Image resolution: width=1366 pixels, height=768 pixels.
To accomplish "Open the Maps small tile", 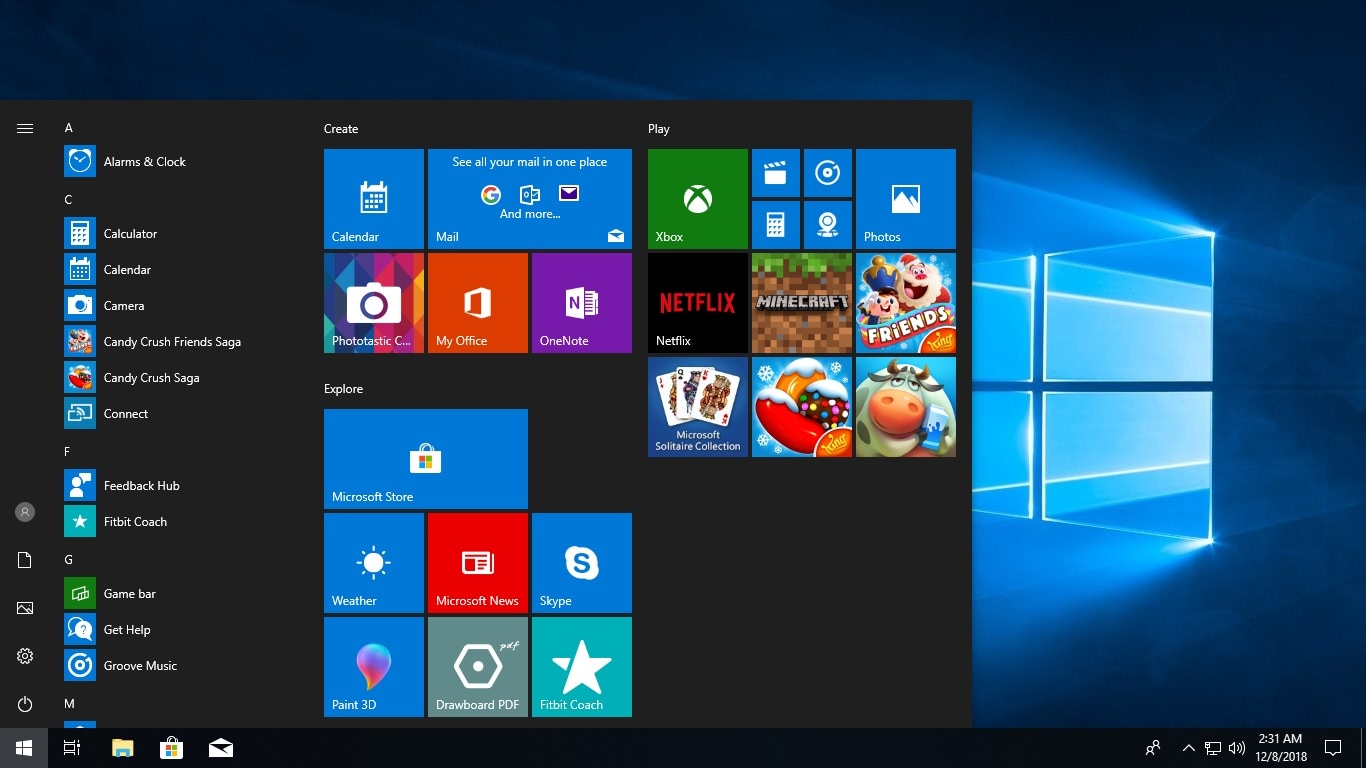I will click(x=828, y=225).
